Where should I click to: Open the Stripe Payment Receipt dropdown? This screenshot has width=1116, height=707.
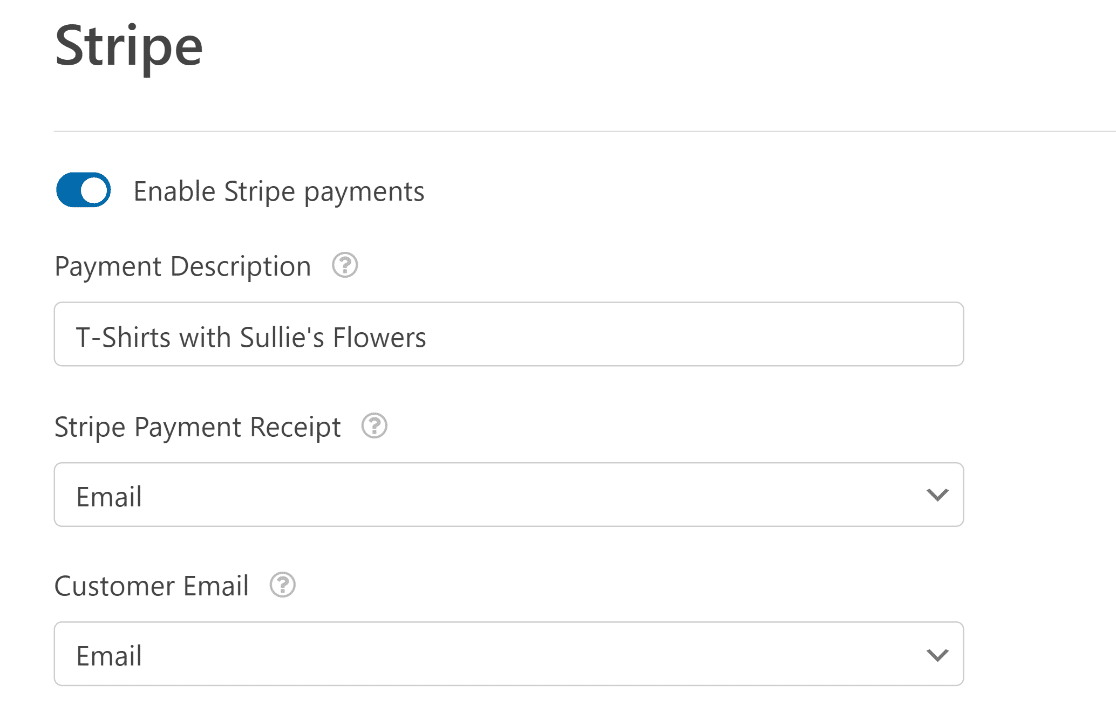[x=509, y=495]
